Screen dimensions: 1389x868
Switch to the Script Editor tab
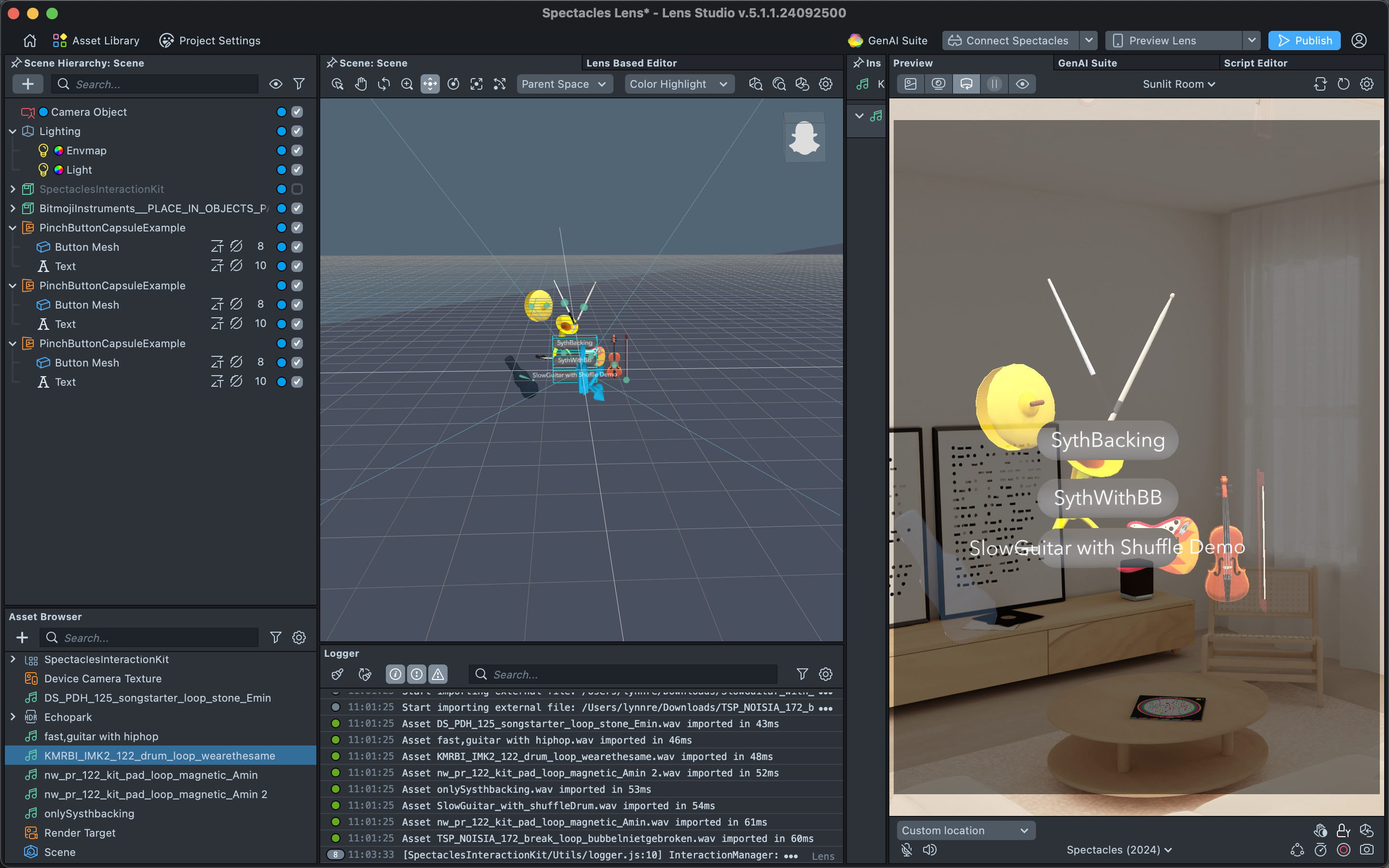1255,63
